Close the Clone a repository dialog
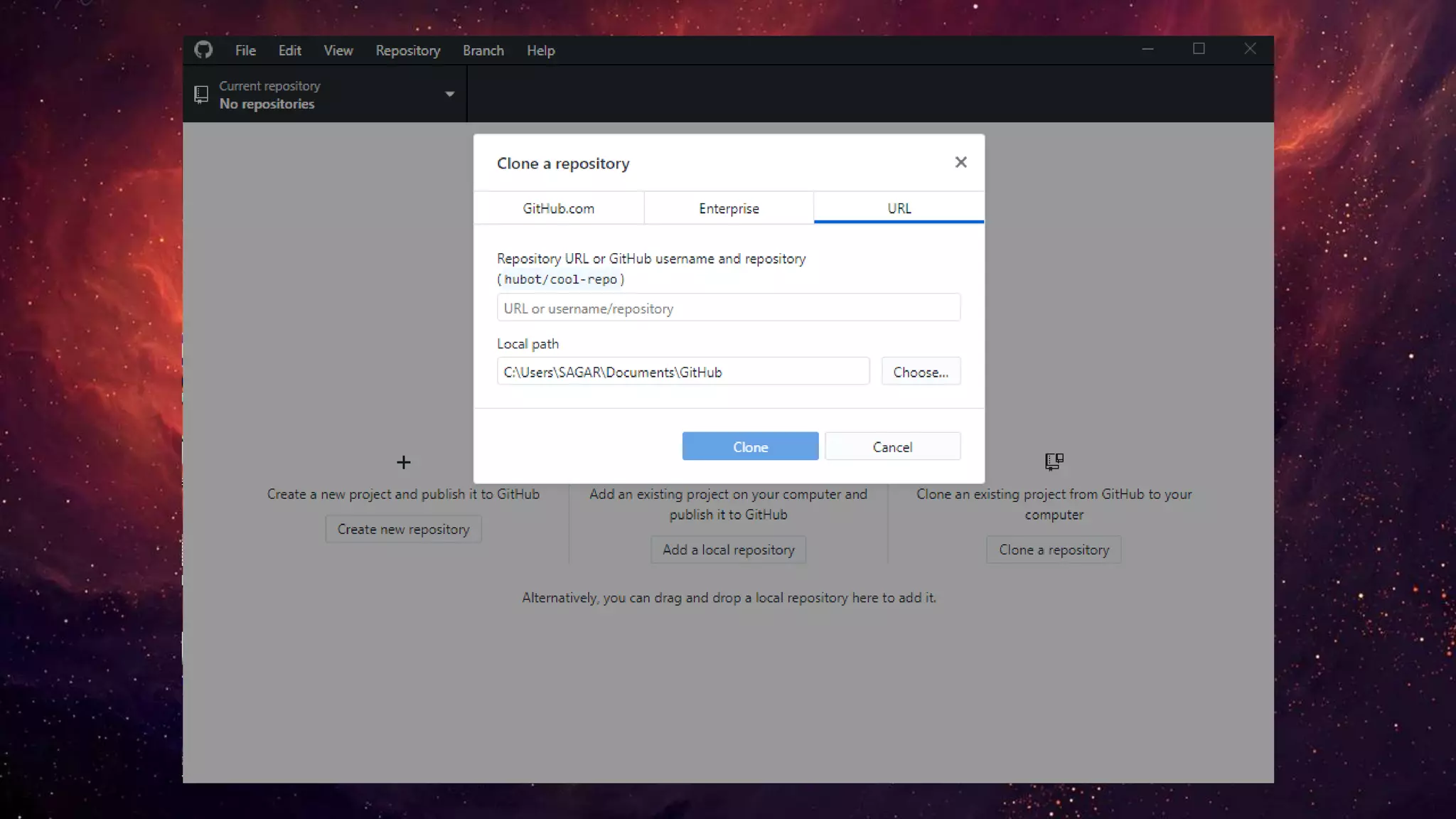1456x819 pixels. (x=960, y=163)
